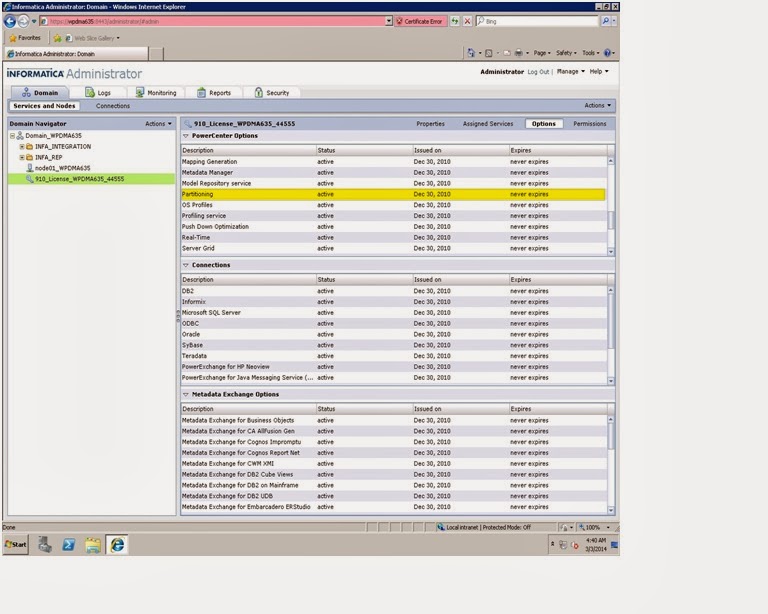Collapse the Metadata Exchange Options section
This screenshot has height=614, width=768.
point(186,394)
